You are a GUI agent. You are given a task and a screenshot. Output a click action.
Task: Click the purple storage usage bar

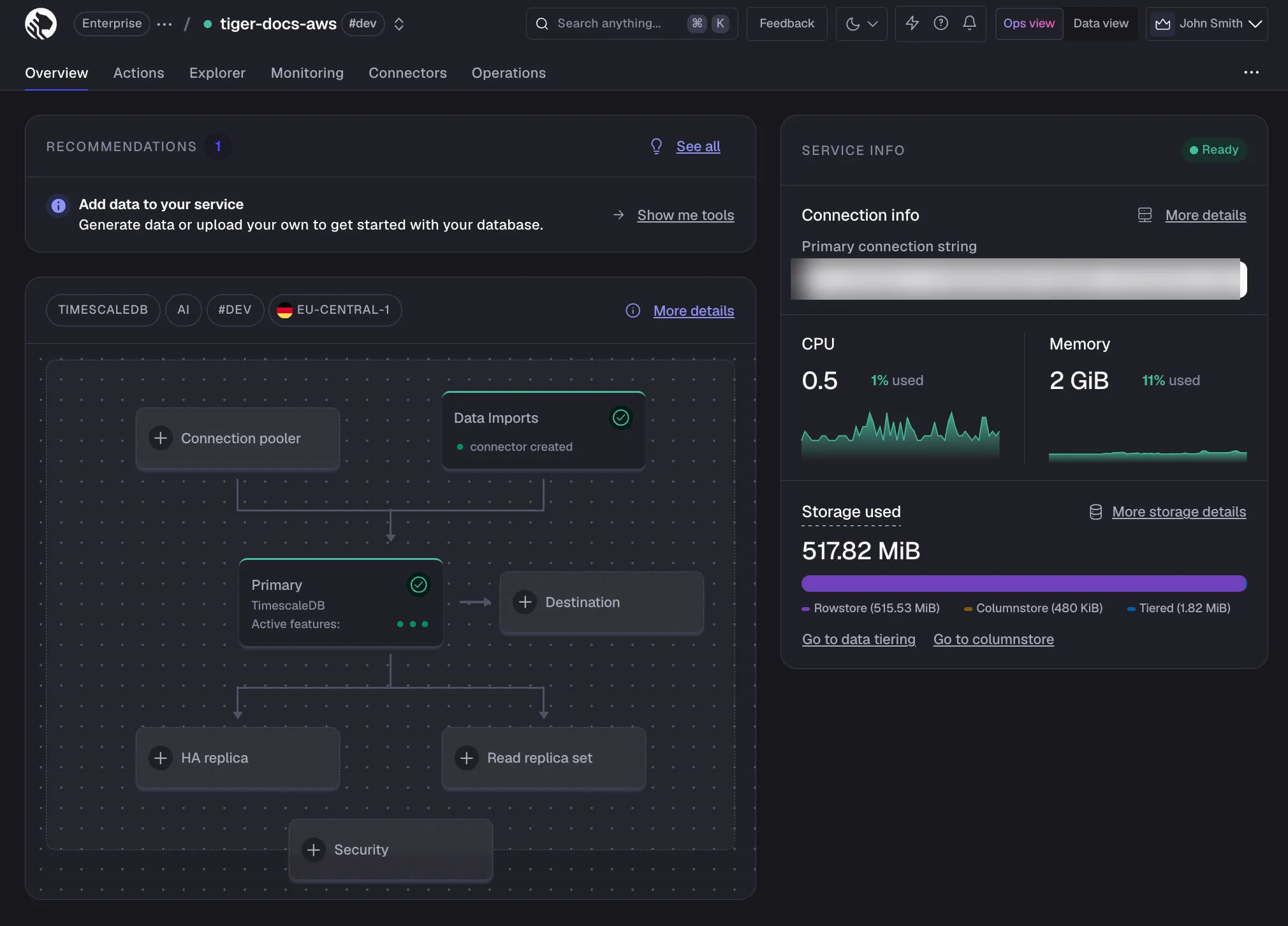pos(1024,584)
